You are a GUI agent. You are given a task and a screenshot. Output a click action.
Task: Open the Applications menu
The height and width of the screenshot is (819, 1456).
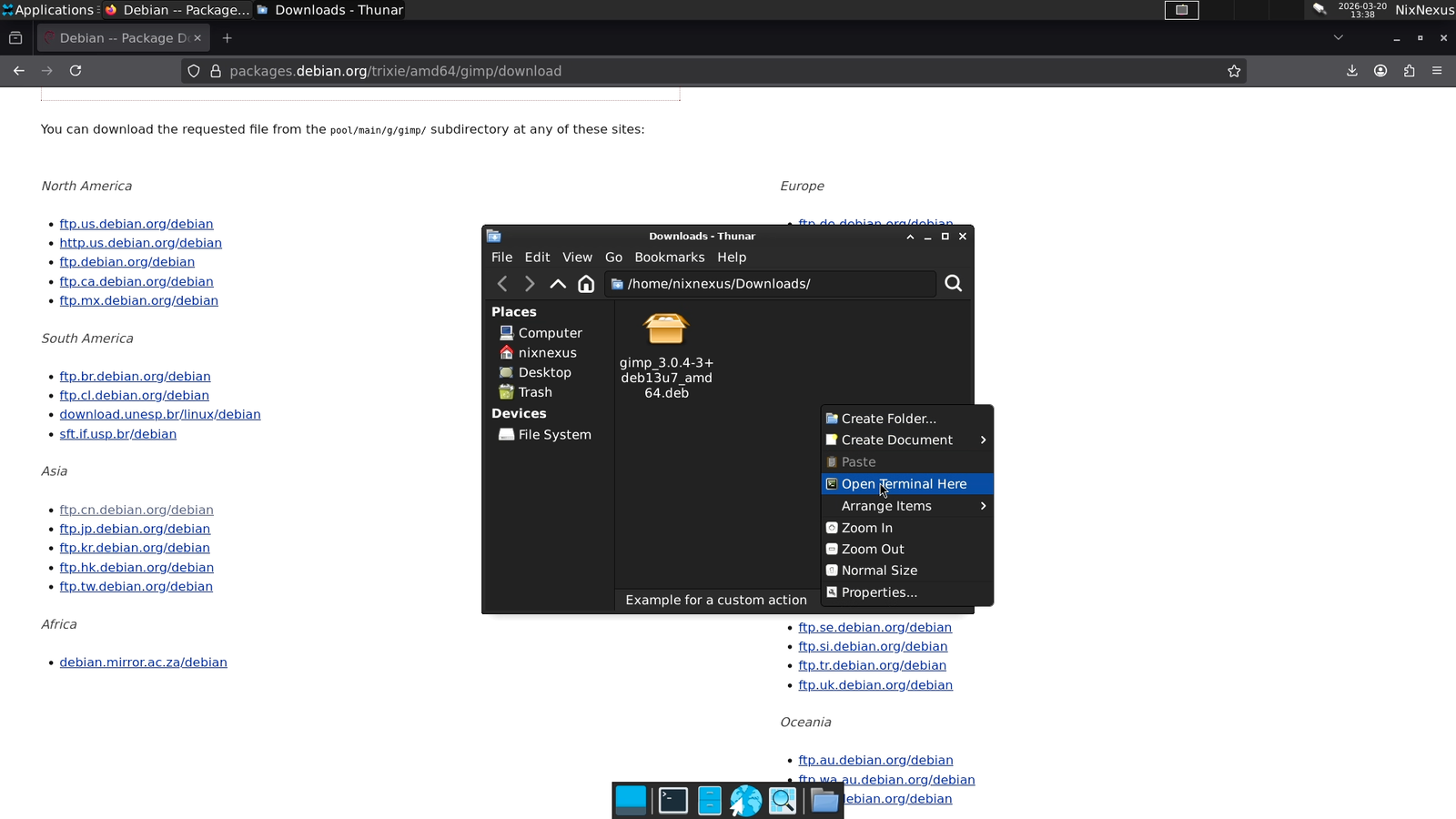coord(47,10)
